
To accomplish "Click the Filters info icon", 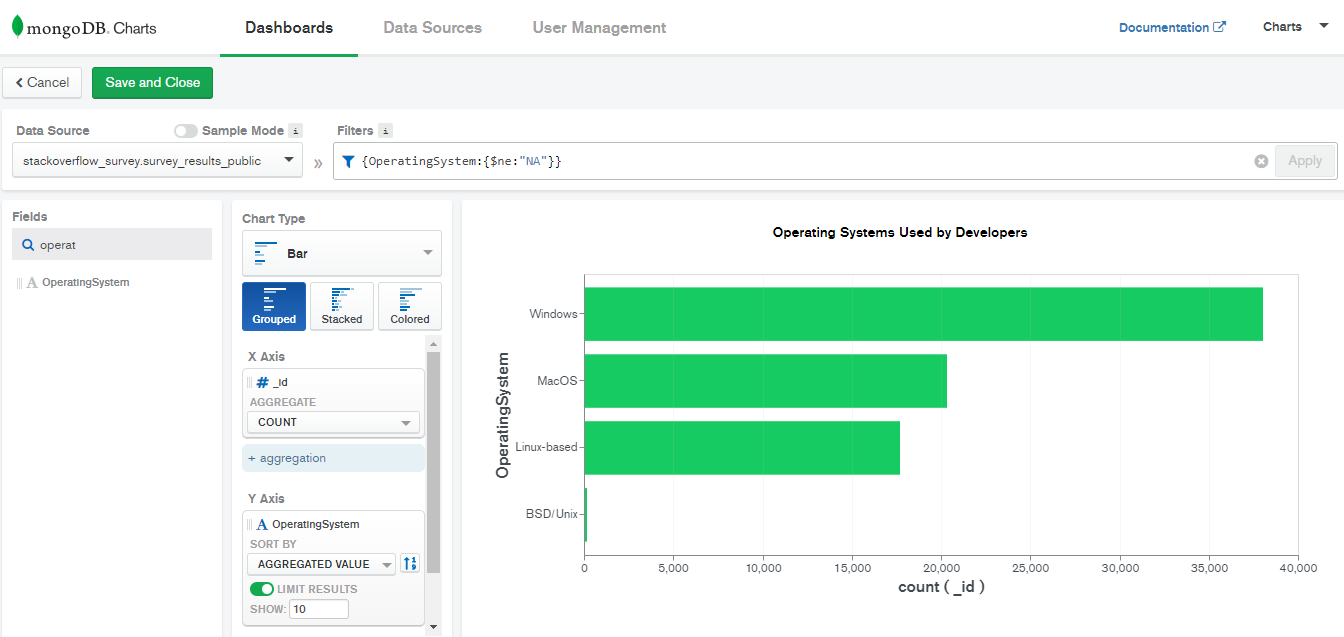I will 386,131.
